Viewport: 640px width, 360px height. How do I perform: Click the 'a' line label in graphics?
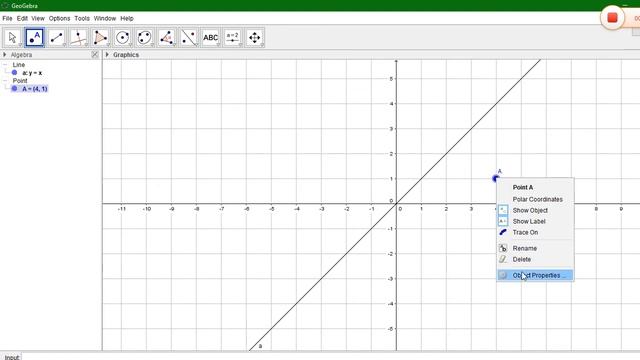coord(260,346)
